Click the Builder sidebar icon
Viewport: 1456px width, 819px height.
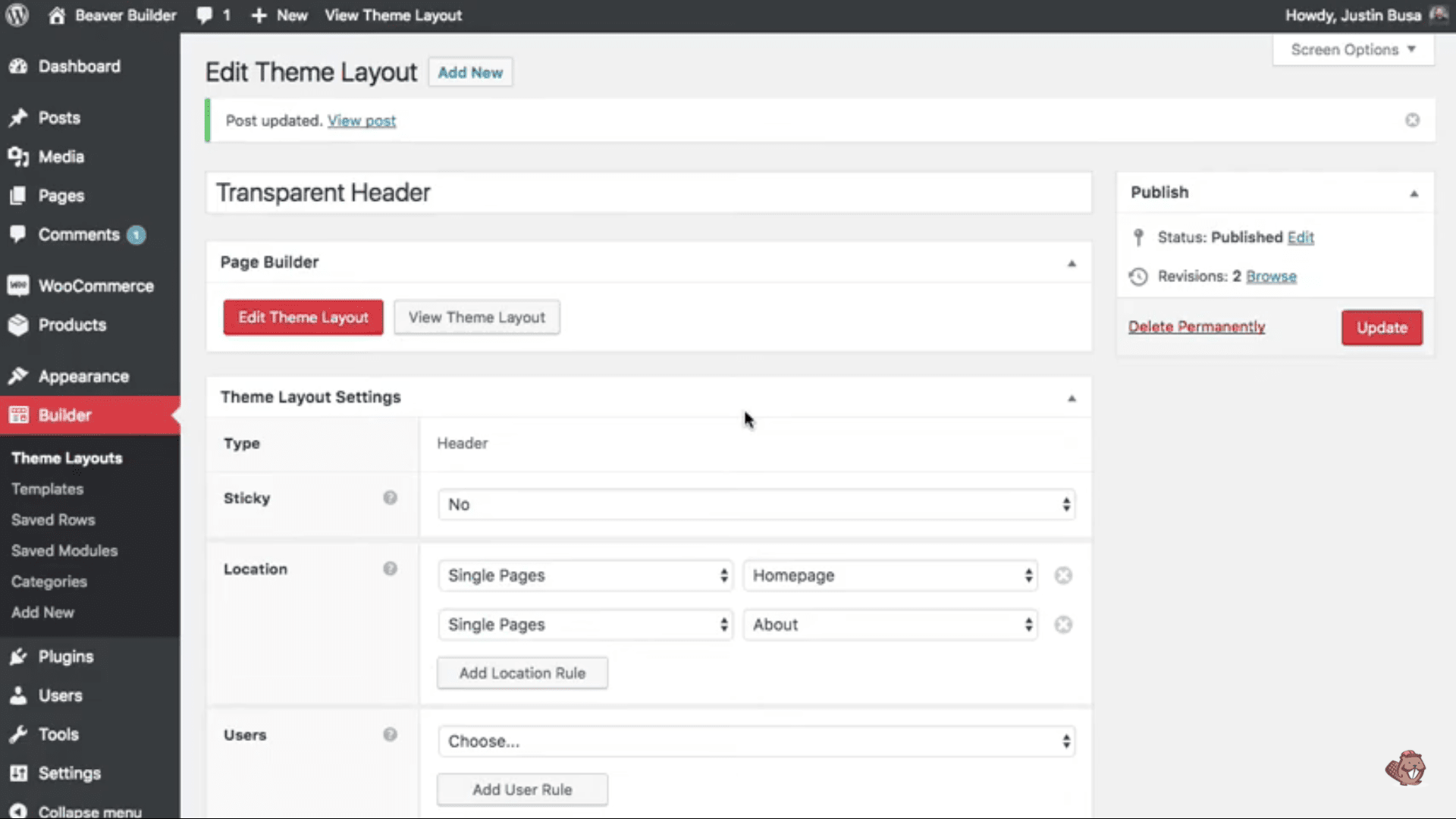click(18, 416)
